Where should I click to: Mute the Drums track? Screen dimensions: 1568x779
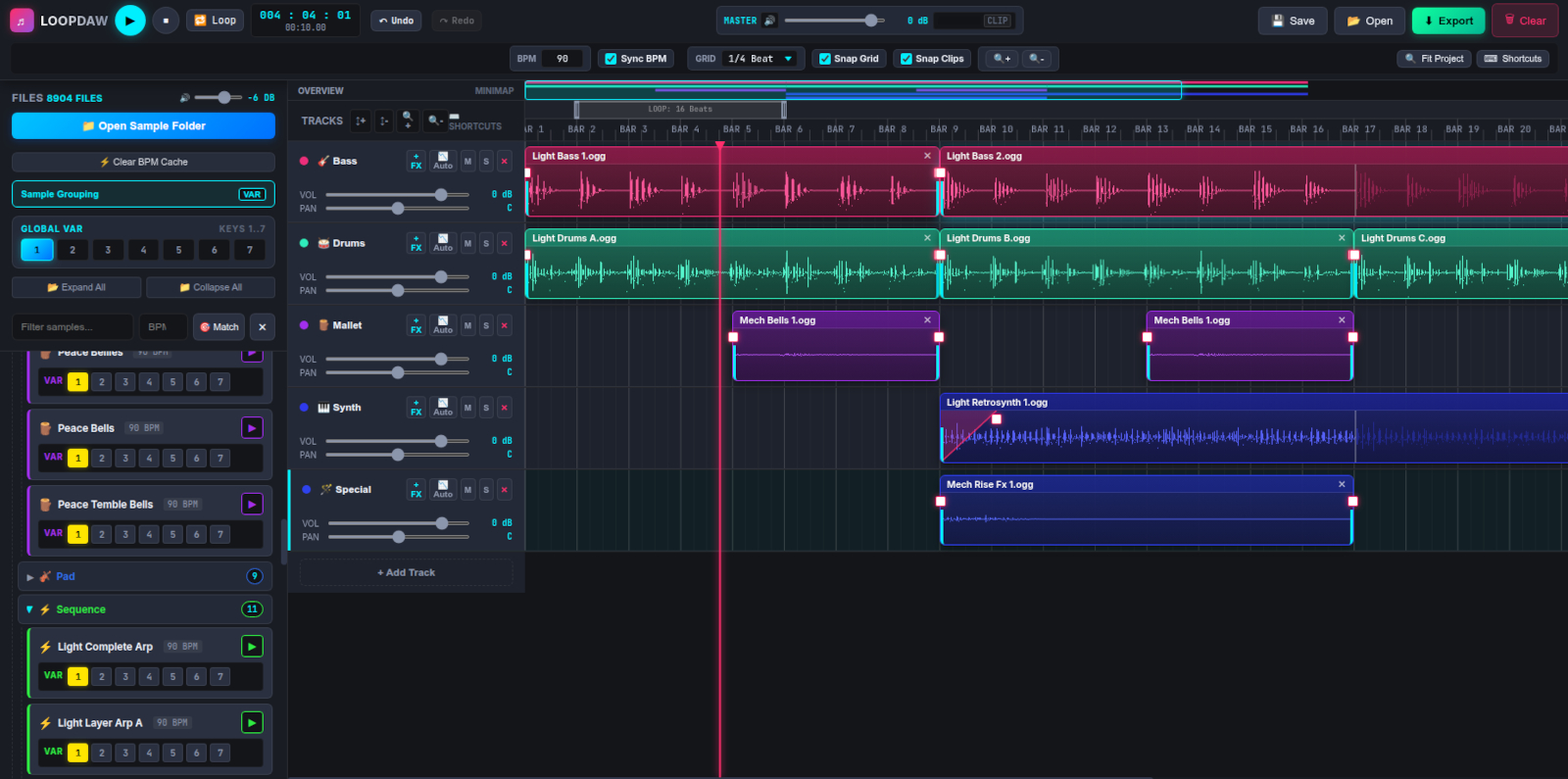(x=467, y=244)
